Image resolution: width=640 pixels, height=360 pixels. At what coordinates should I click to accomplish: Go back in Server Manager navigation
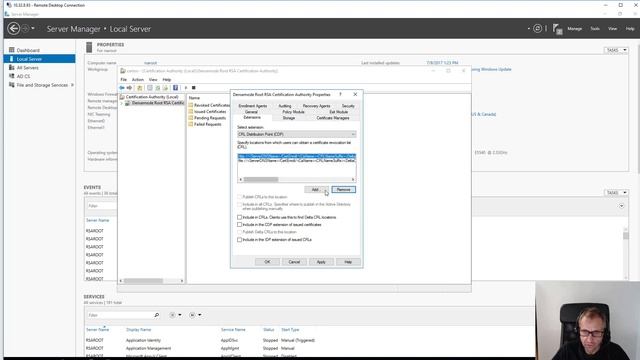(x=13, y=29)
